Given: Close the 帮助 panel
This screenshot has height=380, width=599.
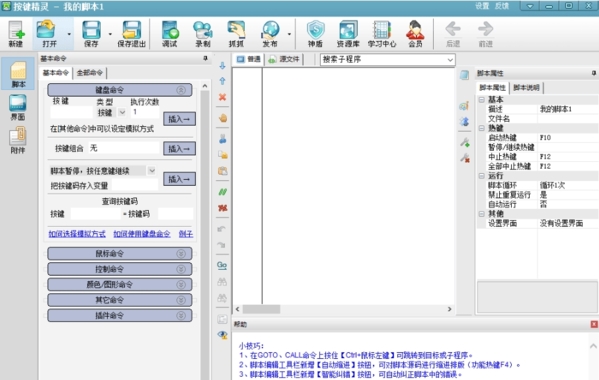Looking at the screenshot, I should click(x=594, y=324).
